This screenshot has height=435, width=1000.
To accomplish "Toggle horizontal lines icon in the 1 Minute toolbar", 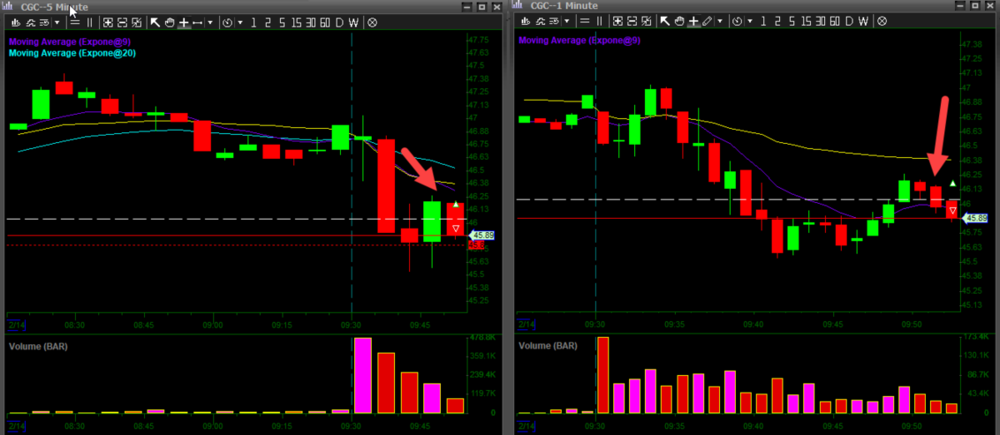I will point(585,21).
